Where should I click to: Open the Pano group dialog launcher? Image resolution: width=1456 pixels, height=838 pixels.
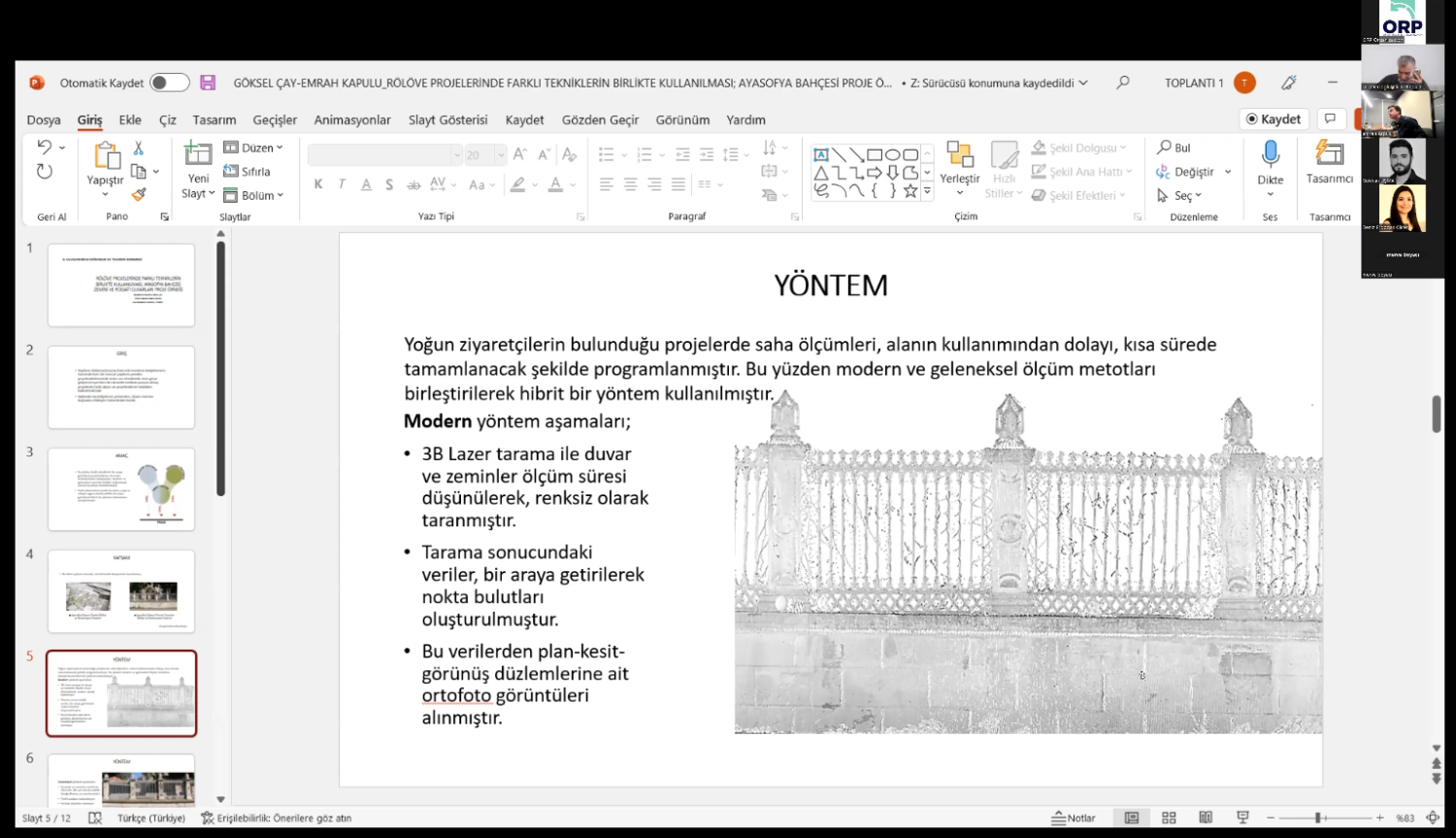[x=164, y=217]
